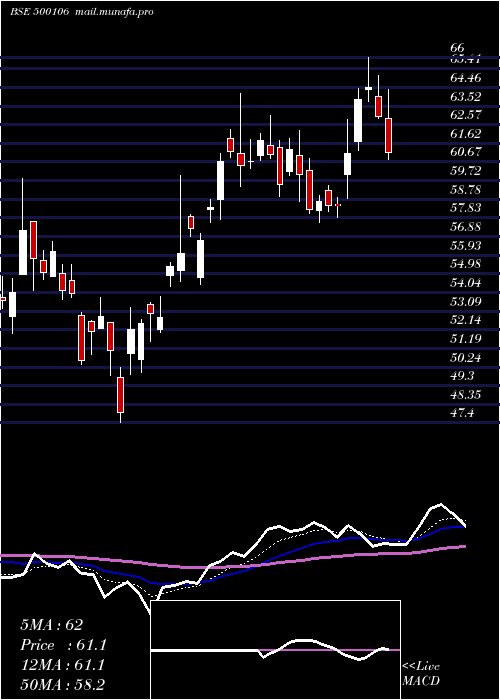500x700 pixels.
Task: Click the 57.83 price axis label
Action: (466, 208)
